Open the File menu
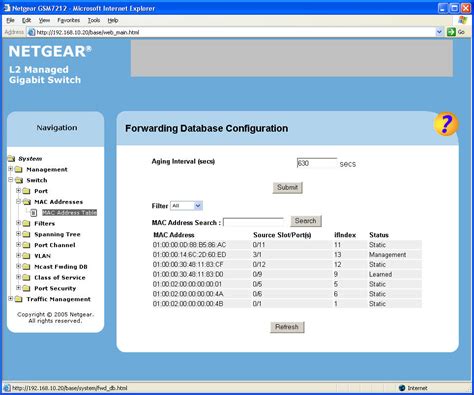 click(10, 20)
